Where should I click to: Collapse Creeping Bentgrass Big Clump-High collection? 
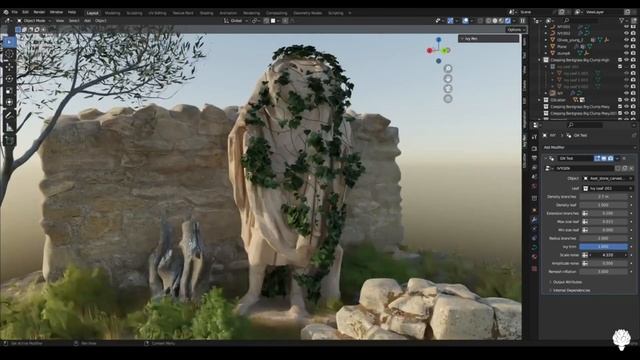pos(540,60)
